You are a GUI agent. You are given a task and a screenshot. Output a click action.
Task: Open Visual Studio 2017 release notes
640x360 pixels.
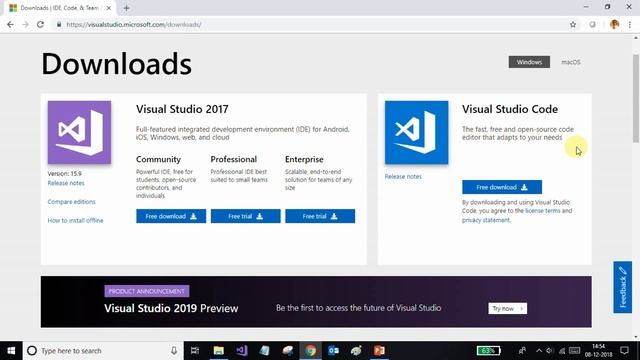point(66,183)
